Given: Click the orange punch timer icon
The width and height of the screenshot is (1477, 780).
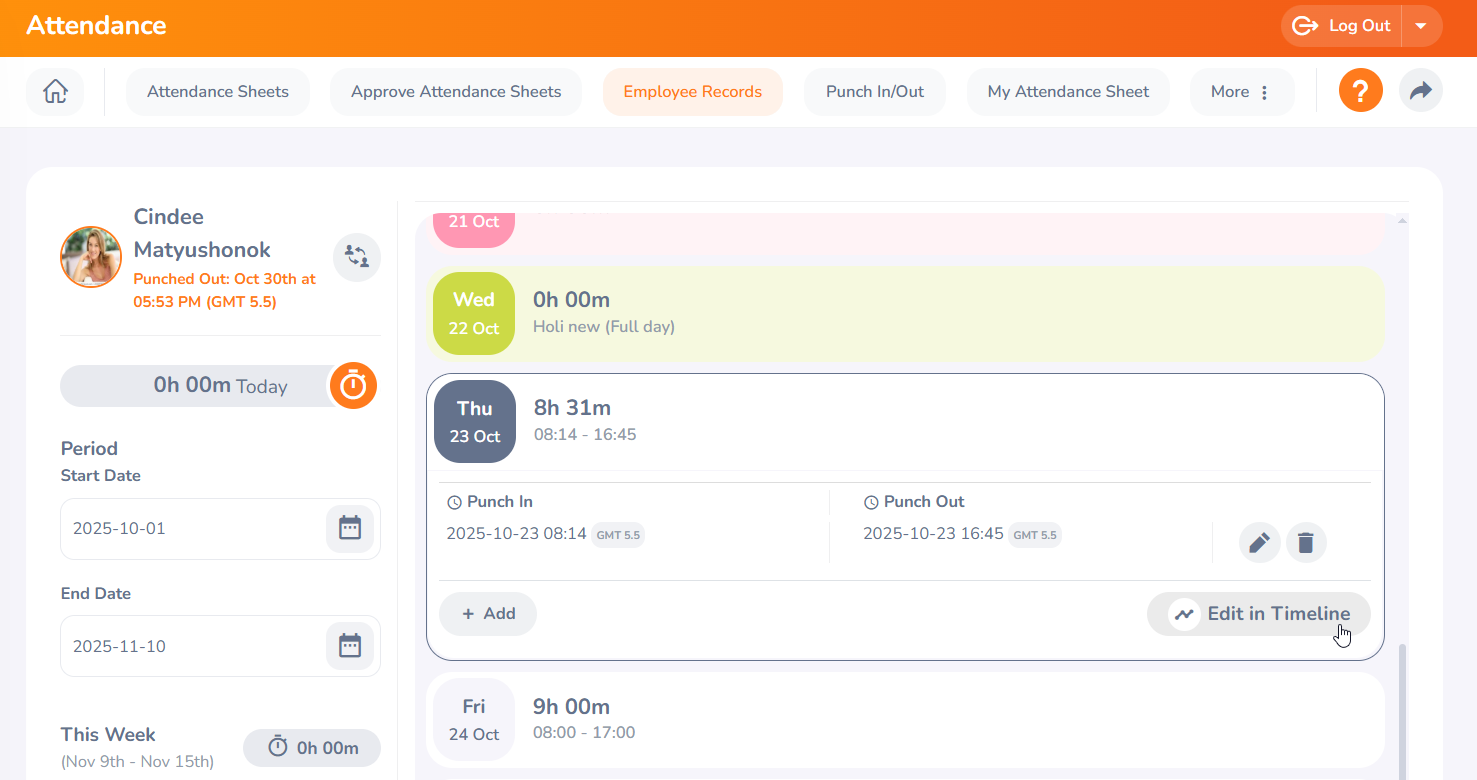Looking at the screenshot, I should tap(353, 386).
